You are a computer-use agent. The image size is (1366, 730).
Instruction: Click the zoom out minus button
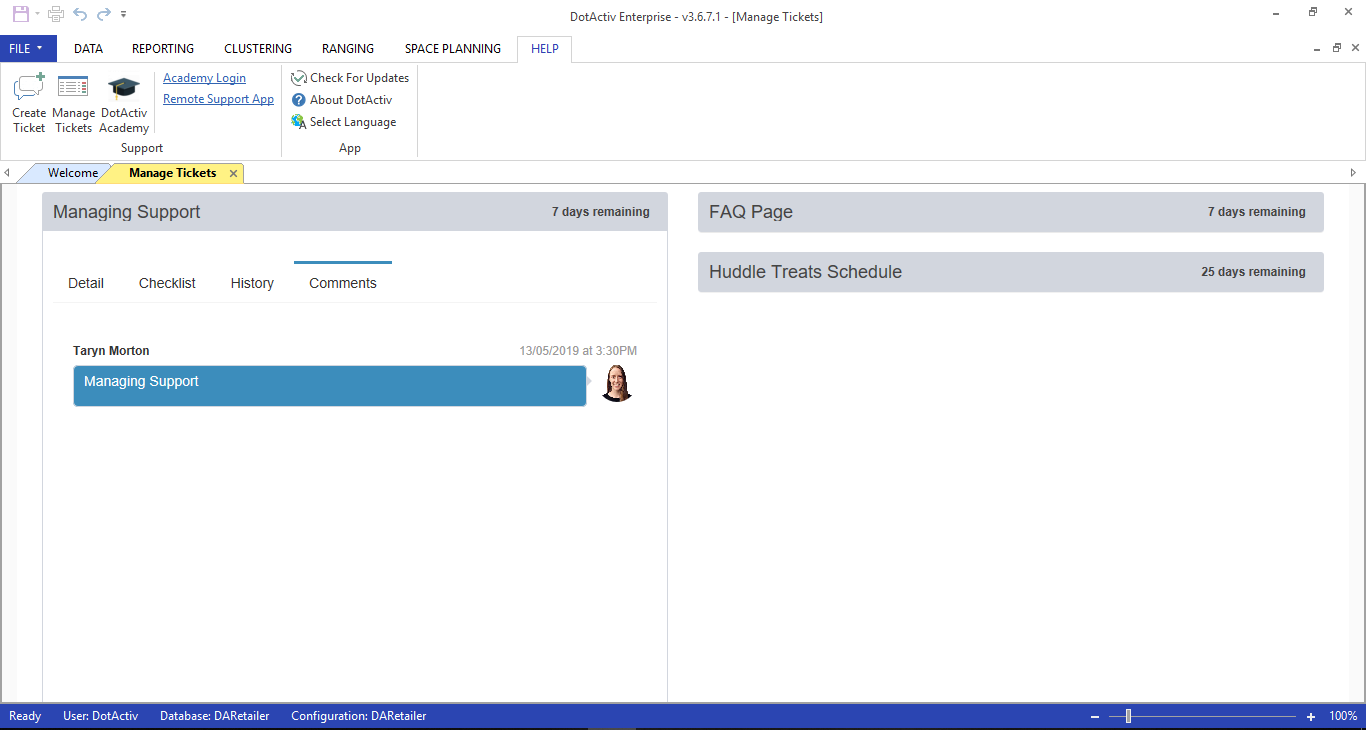pos(1095,717)
